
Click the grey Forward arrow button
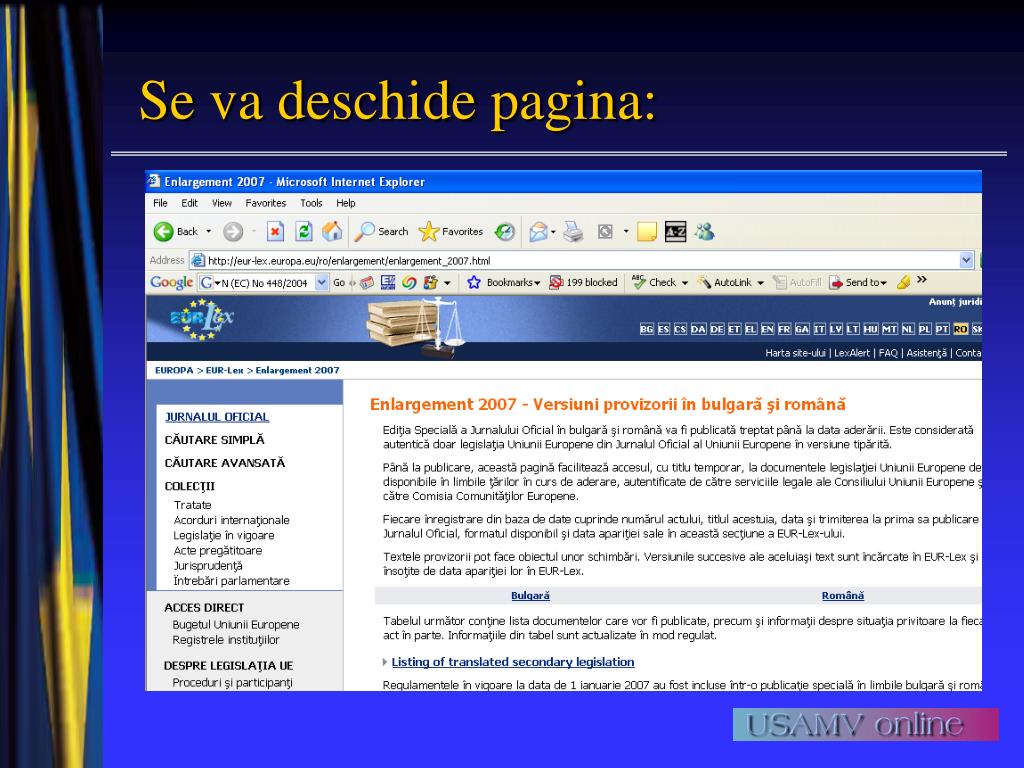(x=233, y=231)
